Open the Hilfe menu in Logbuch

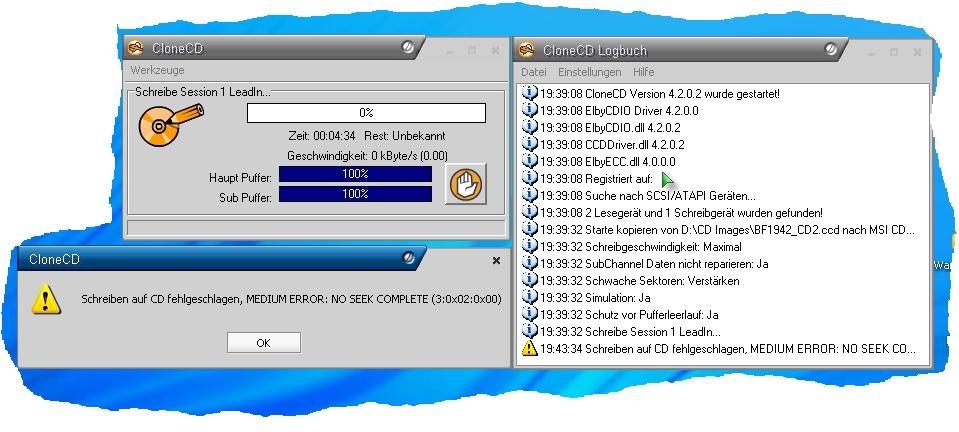(x=643, y=72)
